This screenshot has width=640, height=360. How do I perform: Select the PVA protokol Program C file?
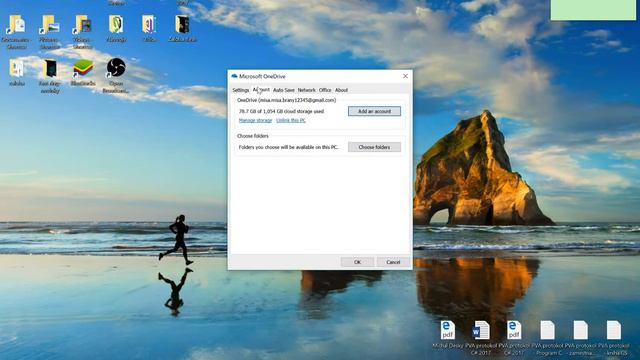tap(547, 337)
